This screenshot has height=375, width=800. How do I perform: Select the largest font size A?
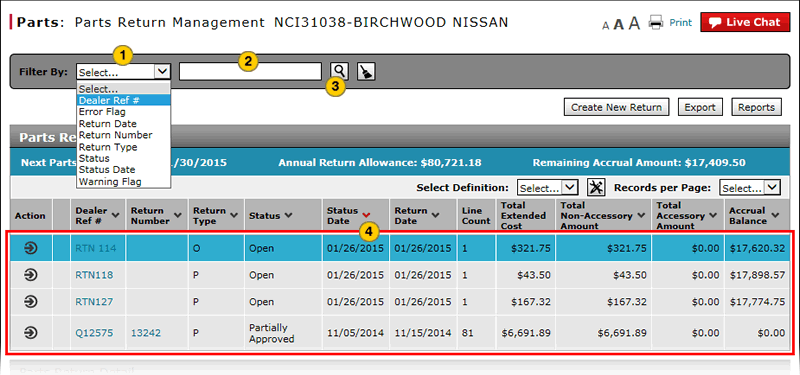pos(634,23)
